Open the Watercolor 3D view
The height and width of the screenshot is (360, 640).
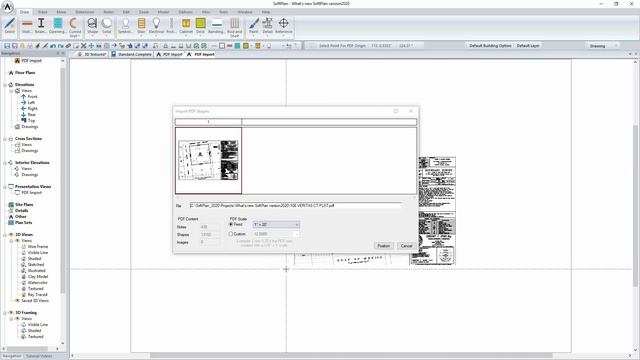pyautogui.click(x=38, y=282)
